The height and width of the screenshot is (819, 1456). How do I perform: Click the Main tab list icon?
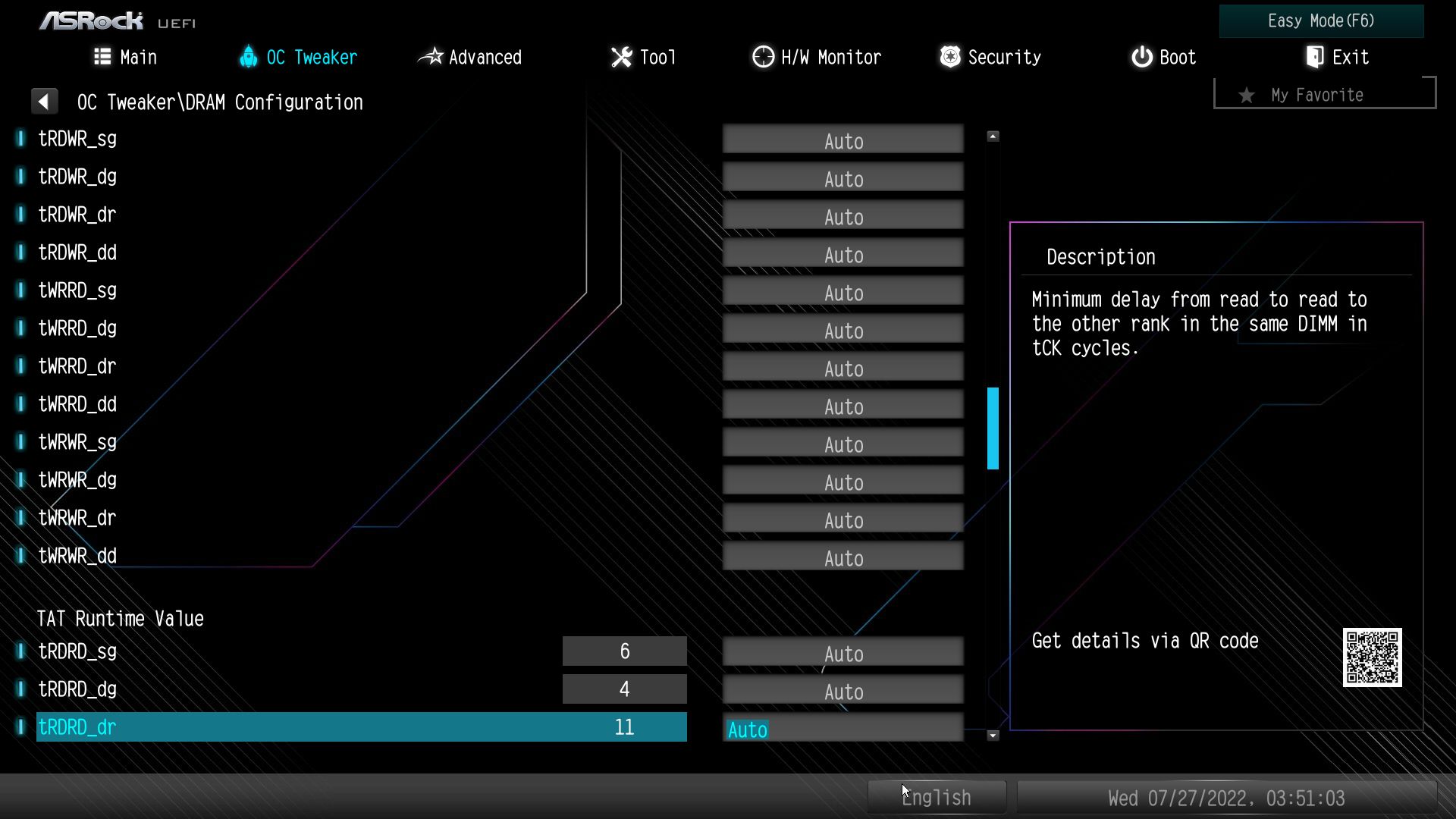[x=102, y=57]
